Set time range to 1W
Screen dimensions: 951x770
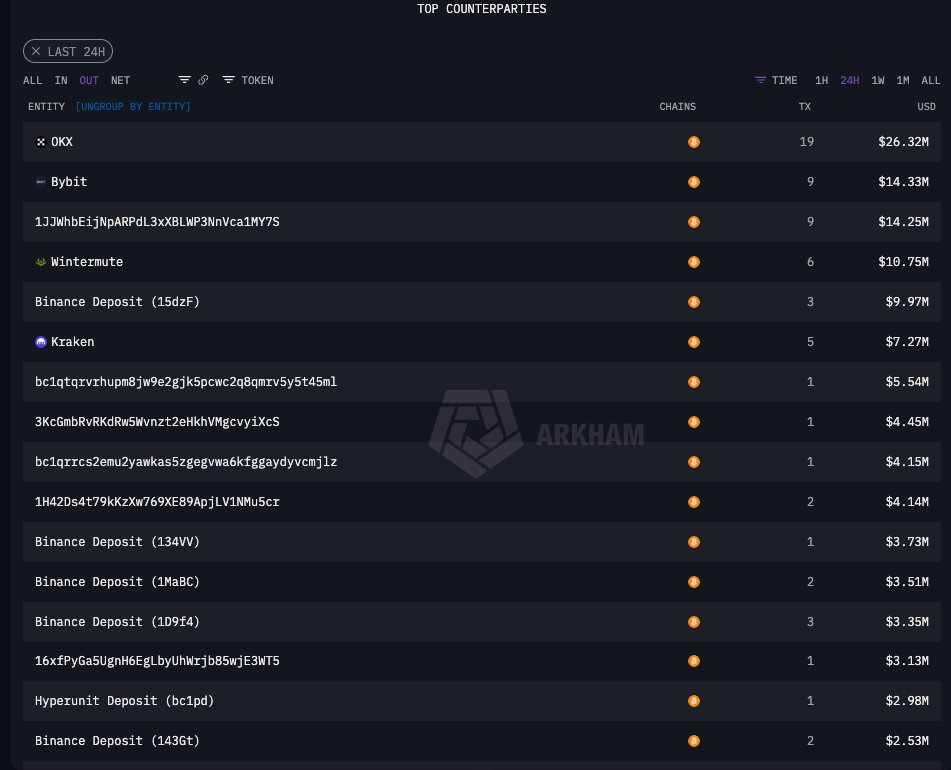[x=878, y=80]
